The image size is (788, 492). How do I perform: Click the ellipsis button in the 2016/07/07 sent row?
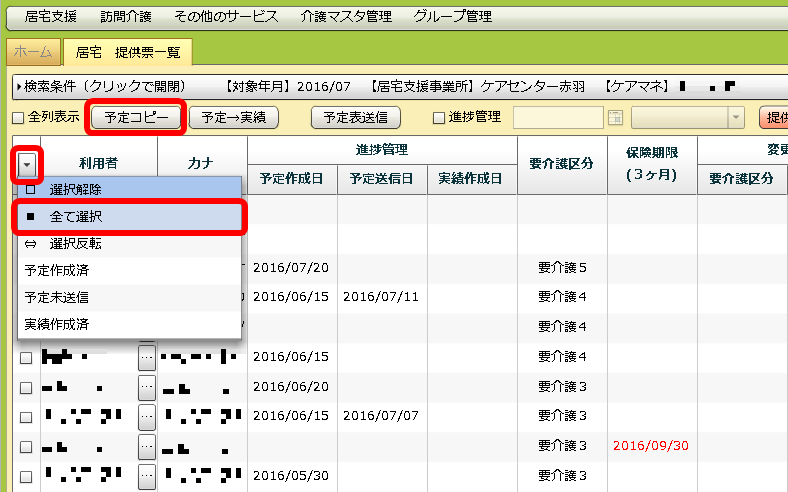pyautogui.click(x=147, y=415)
